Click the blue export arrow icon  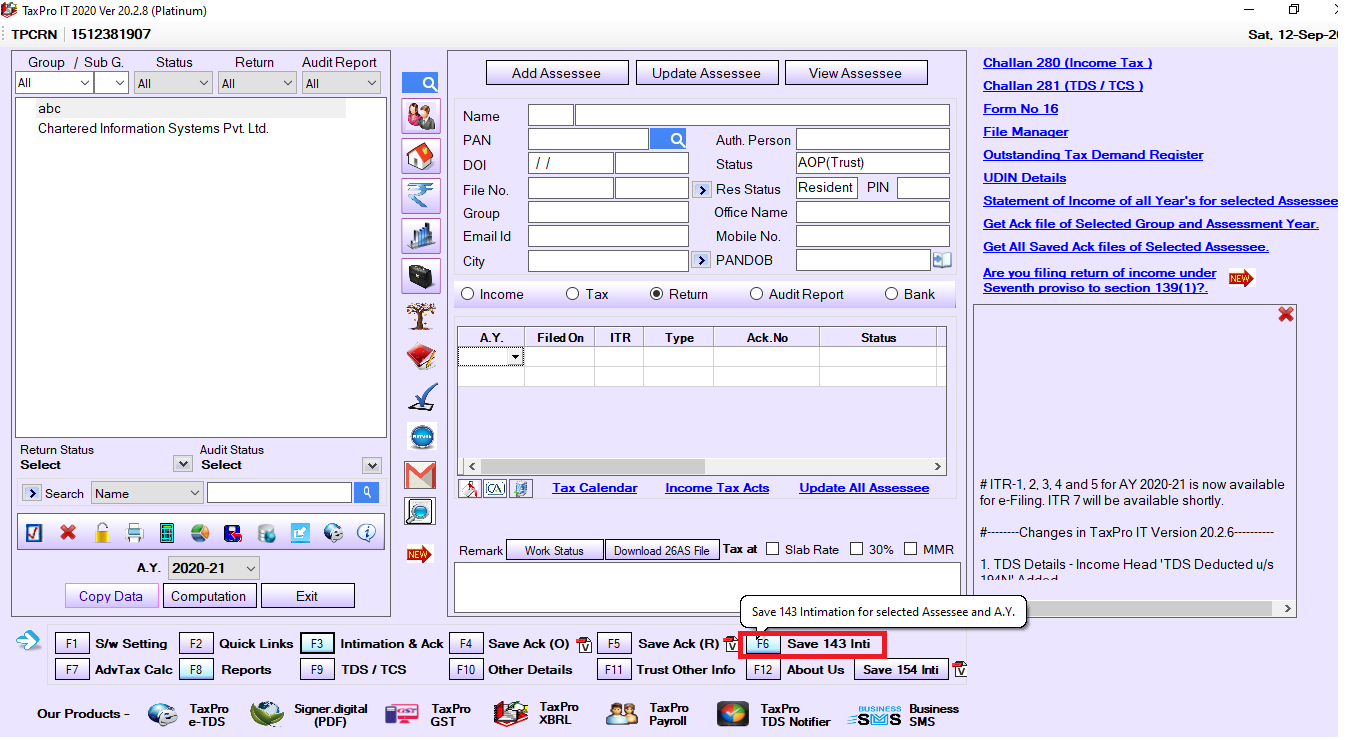[300, 533]
